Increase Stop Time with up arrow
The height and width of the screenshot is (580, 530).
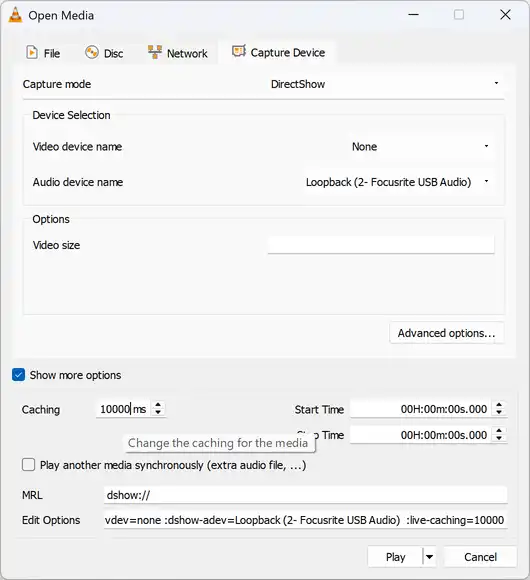coord(499,431)
